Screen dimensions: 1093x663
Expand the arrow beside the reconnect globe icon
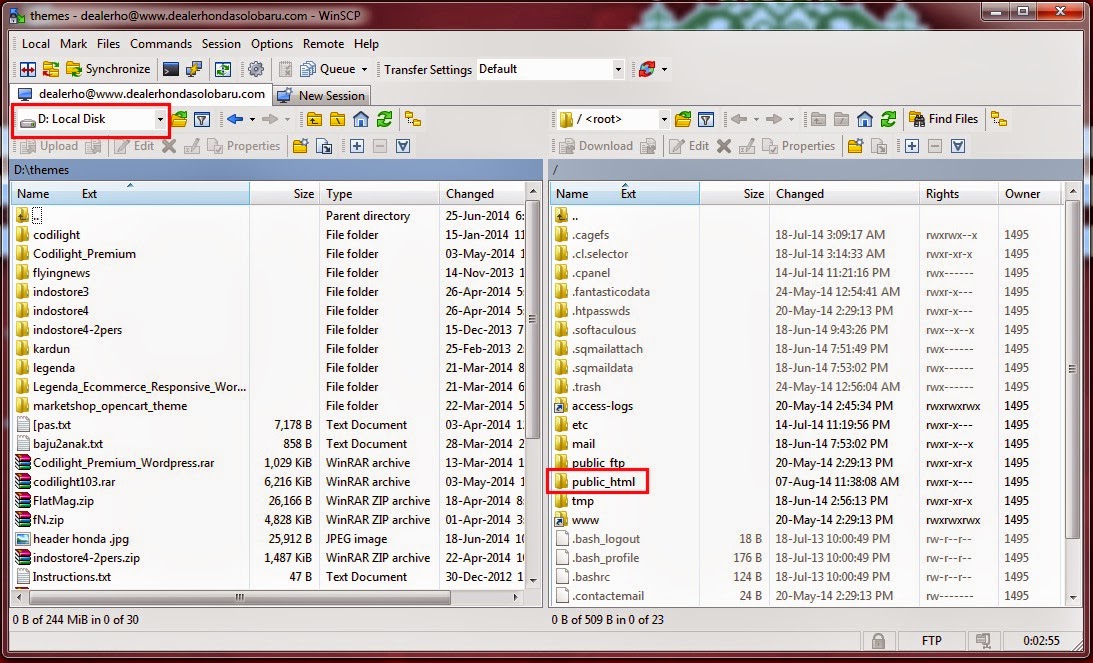pyautogui.click(x=664, y=69)
